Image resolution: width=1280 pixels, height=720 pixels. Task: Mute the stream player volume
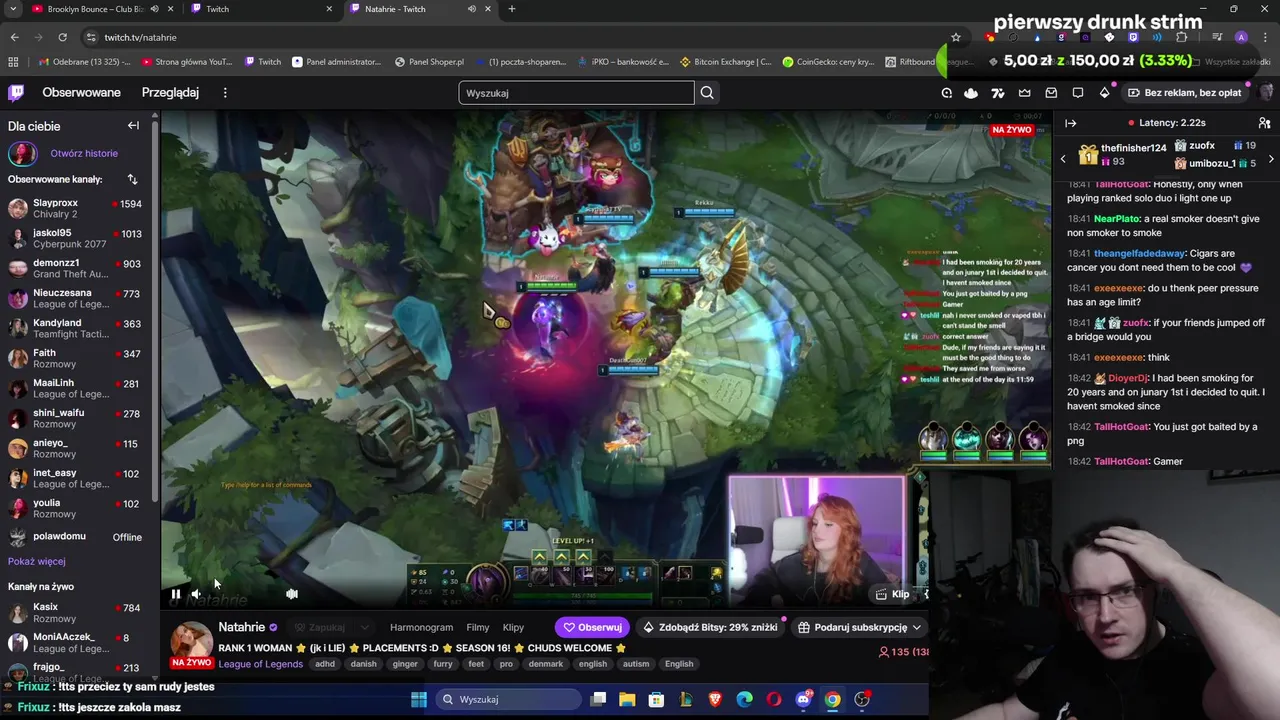196,594
